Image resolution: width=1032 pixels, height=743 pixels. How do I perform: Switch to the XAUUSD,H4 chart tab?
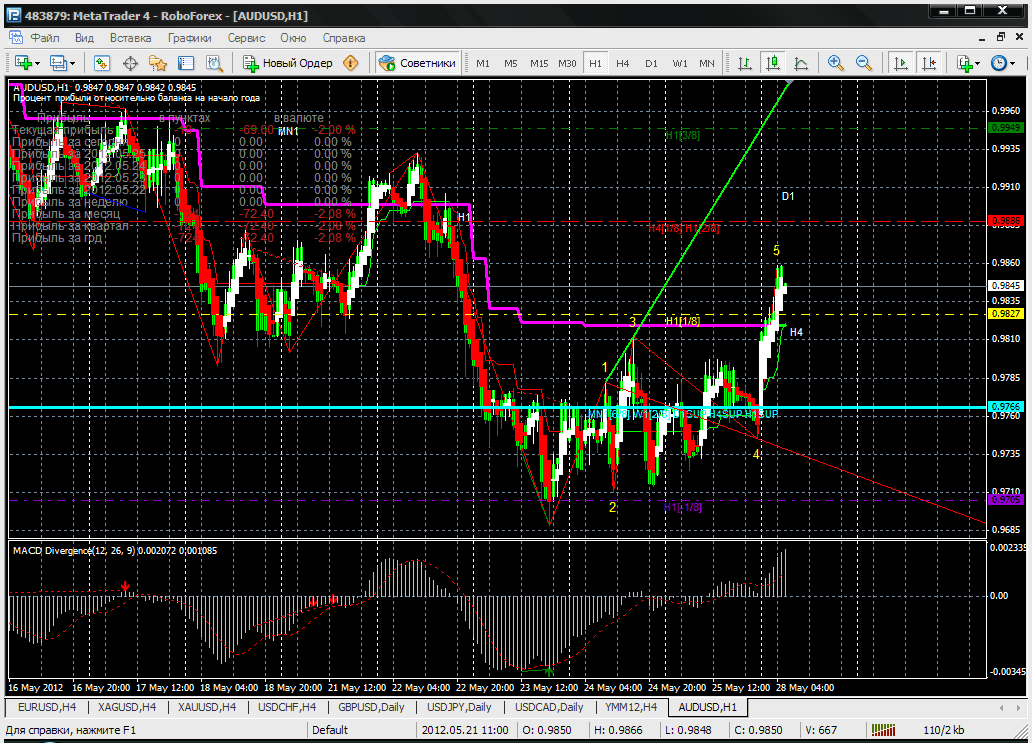coord(207,707)
